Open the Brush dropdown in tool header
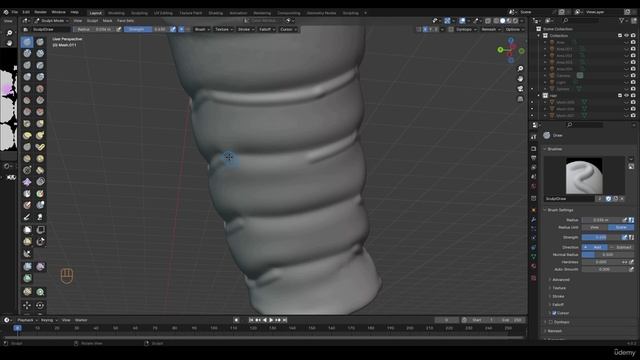640x360 pixels. [202, 29]
